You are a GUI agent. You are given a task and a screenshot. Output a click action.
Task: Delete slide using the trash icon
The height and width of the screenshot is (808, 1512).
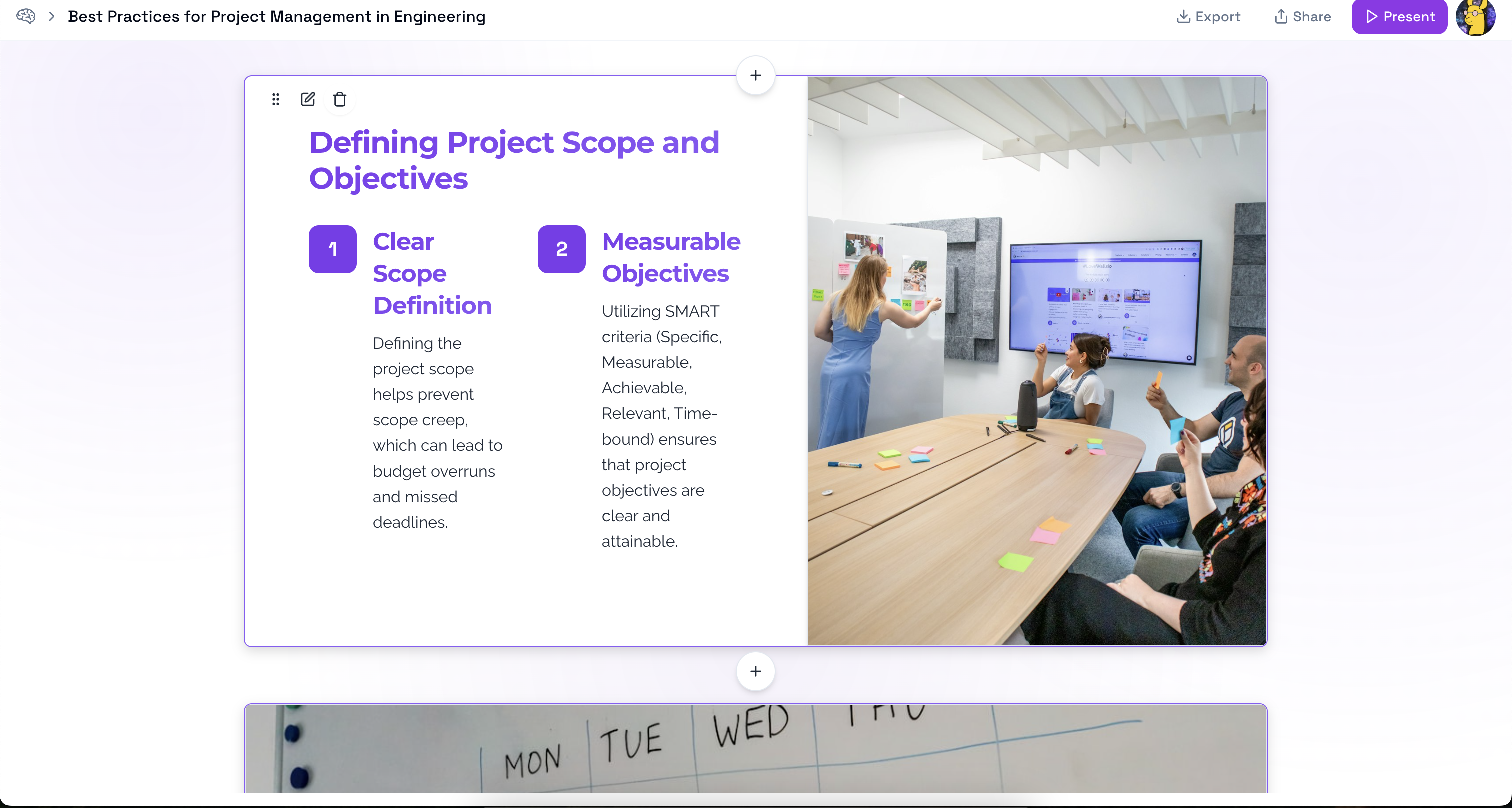340,100
